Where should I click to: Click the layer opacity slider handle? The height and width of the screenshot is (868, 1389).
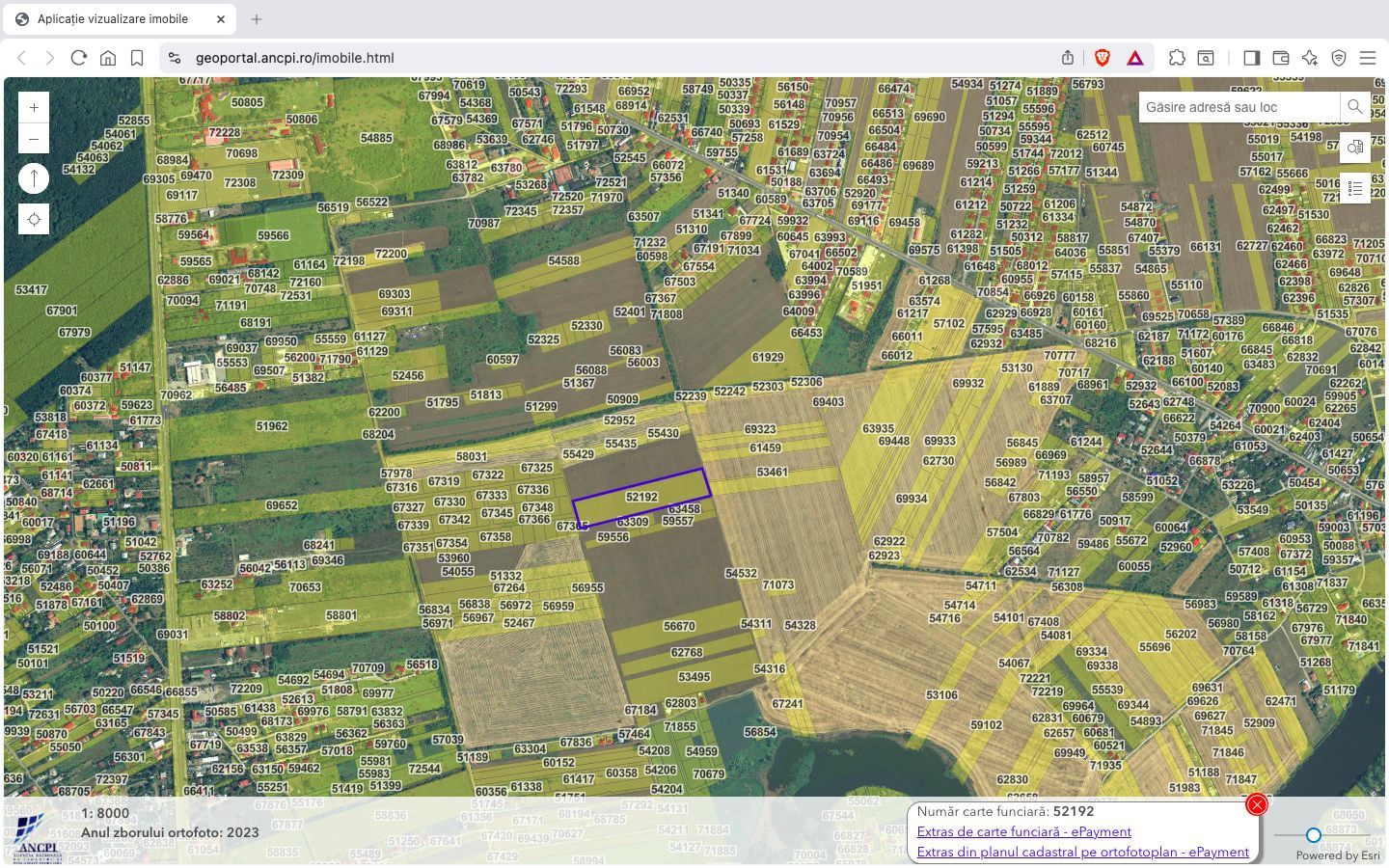coord(1313,835)
